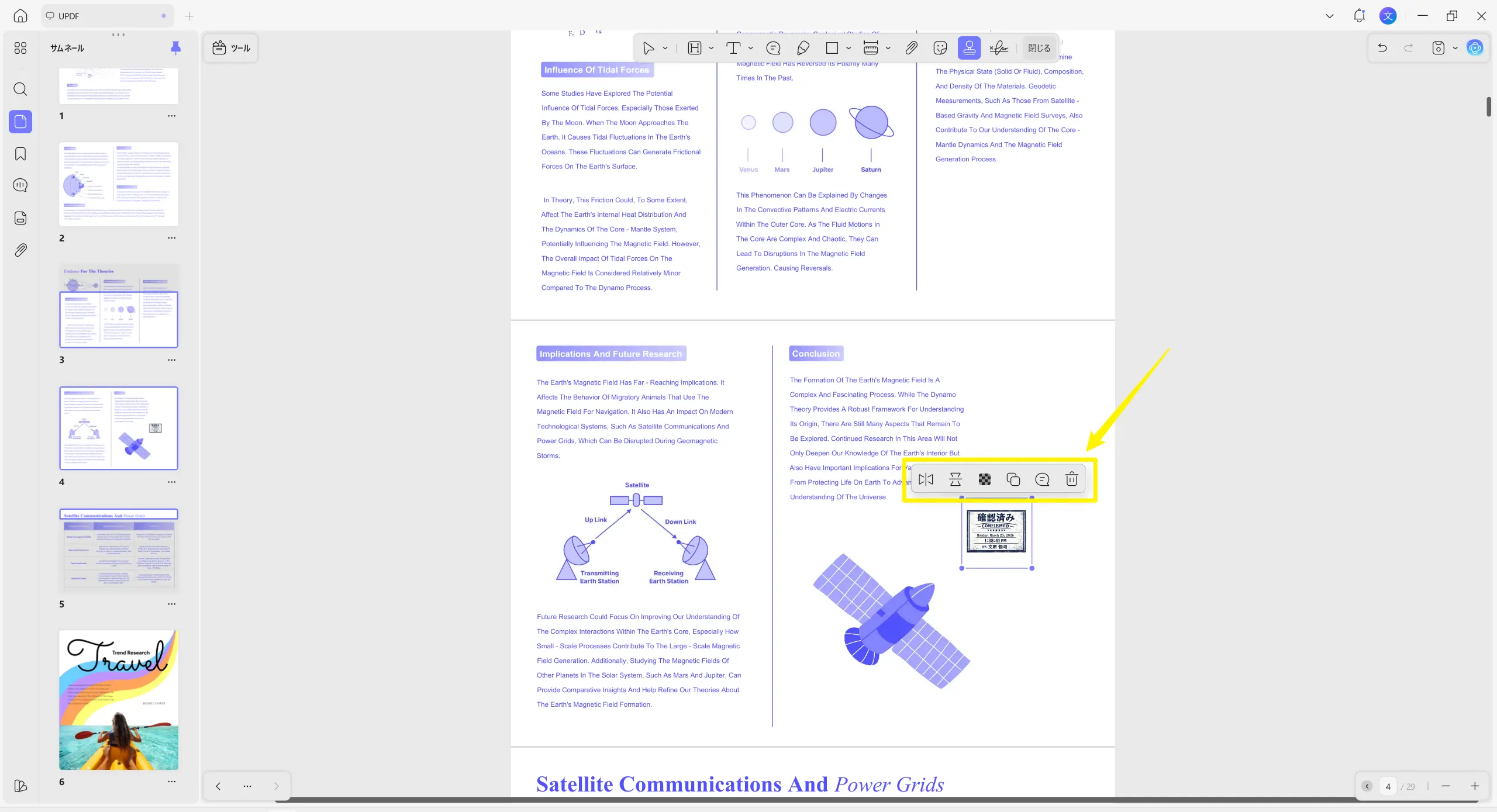The width and height of the screenshot is (1497, 812).
Task: Open bookmarks panel in left sidebar
Action: click(x=20, y=154)
